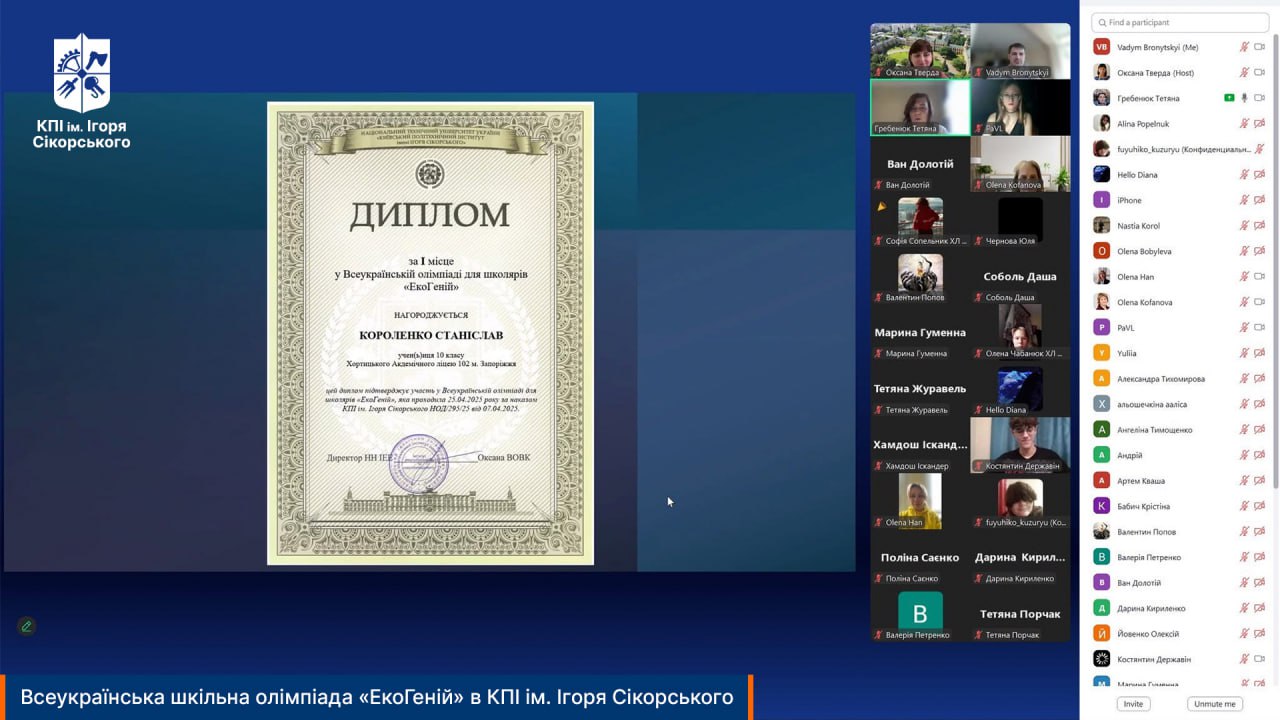Click the muted mic icon for Vadym Bronytskyi (Me)
The image size is (1280, 720).
(1245, 47)
